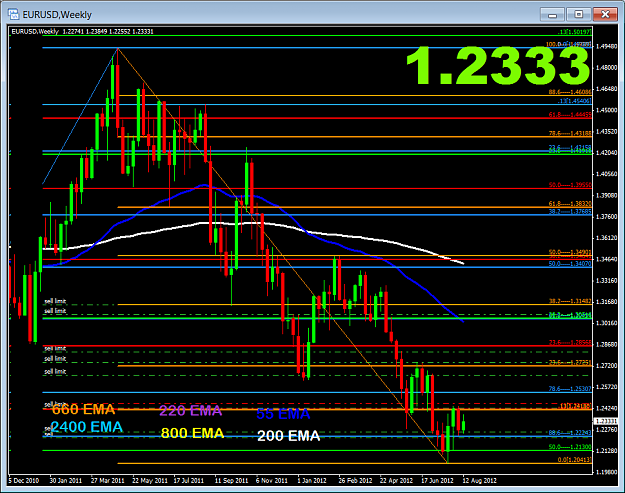Select the 0.0 Fibonacci label at 1.20413
625x493 pixels.
(x=574, y=460)
